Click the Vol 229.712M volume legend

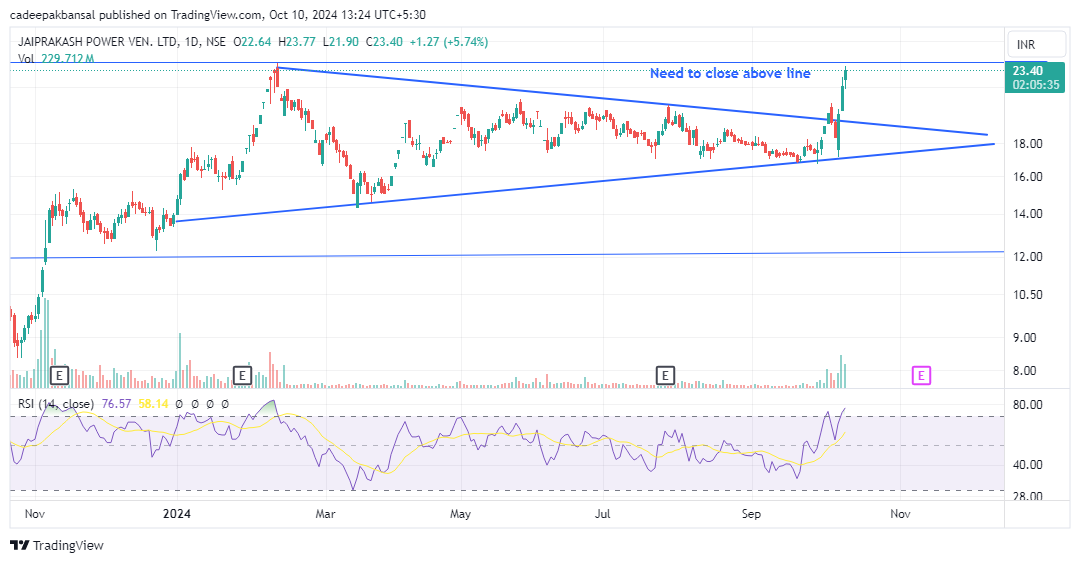56,59
